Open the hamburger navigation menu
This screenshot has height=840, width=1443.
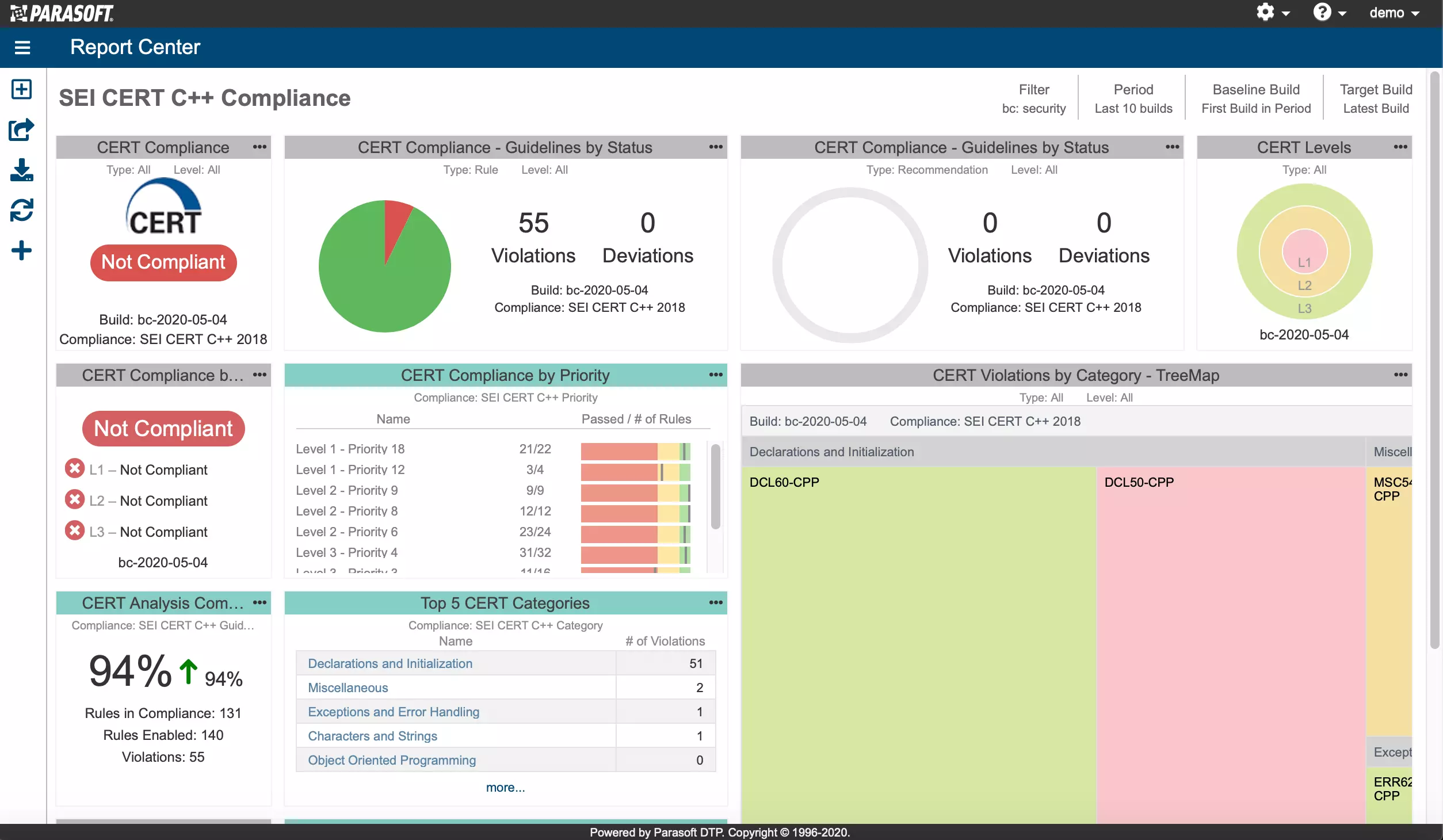pyautogui.click(x=22, y=47)
